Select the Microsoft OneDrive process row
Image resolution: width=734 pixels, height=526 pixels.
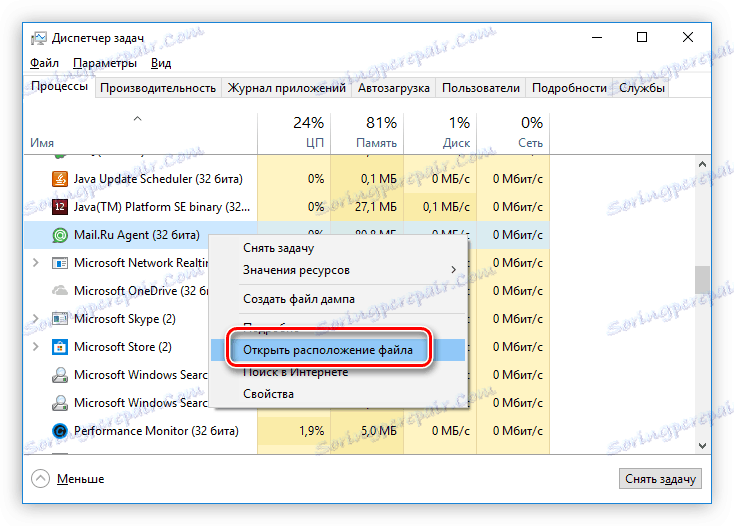pyautogui.click(x=286, y=291)
